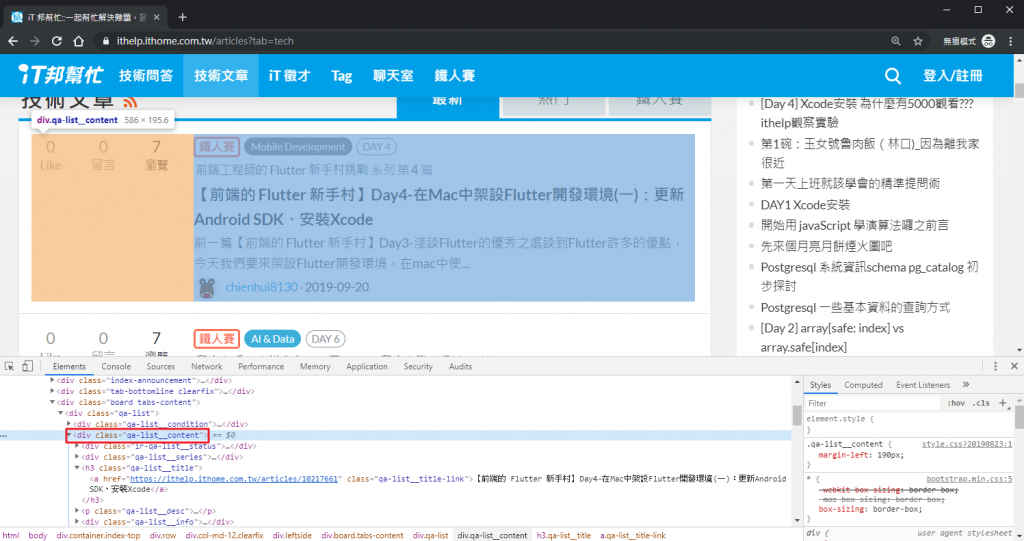1024x541 pixels.
Task: Open the 鐵人賽 navigation item
Action: click(455, 76)
